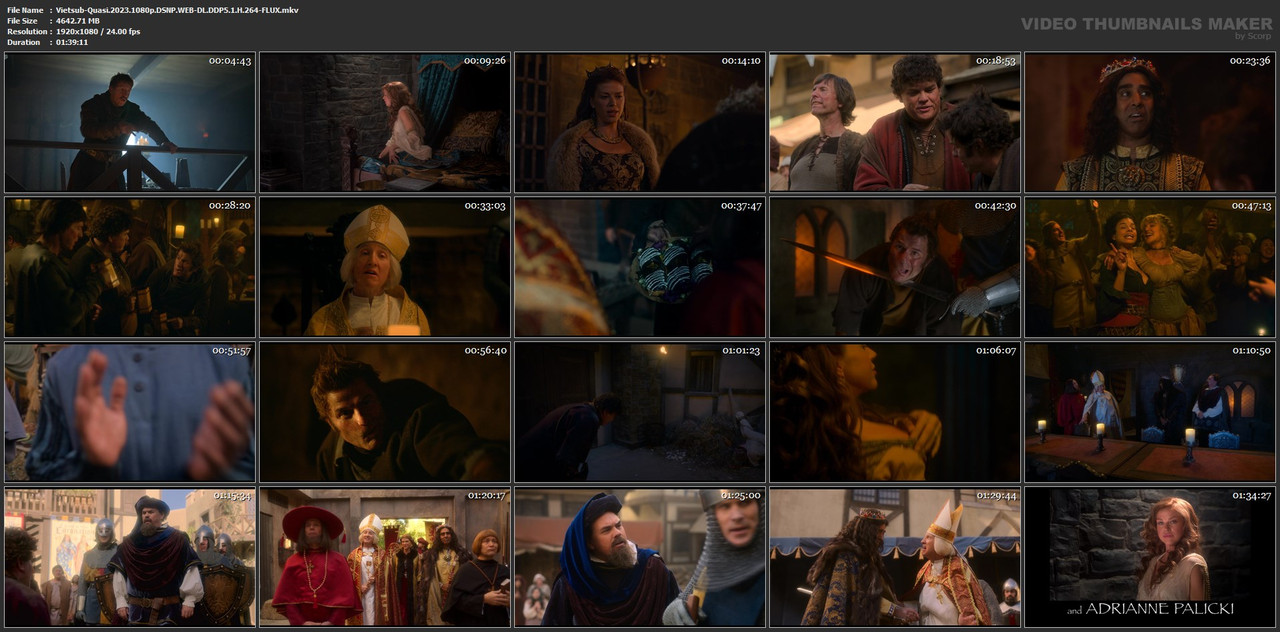Viewport: 1280px width, 632px height.
Task: Select the thumbnail timestamped 00:18:53
Action: click(895, 122)
